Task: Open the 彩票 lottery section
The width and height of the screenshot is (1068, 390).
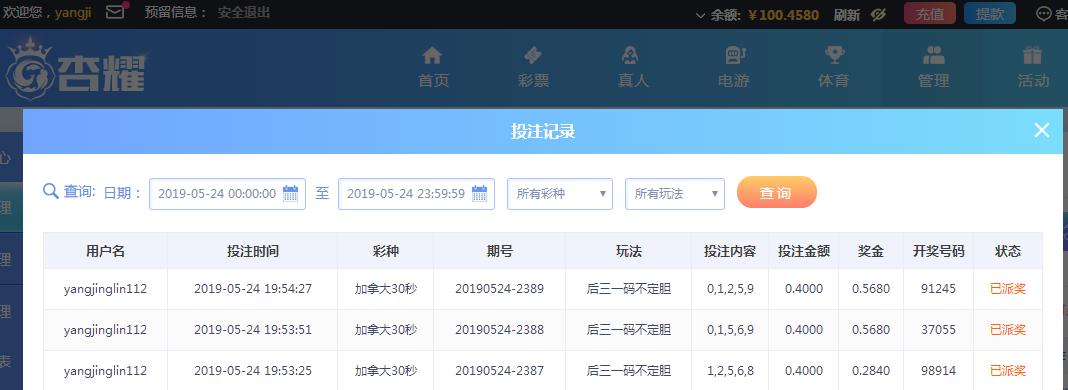Action: 533,67
